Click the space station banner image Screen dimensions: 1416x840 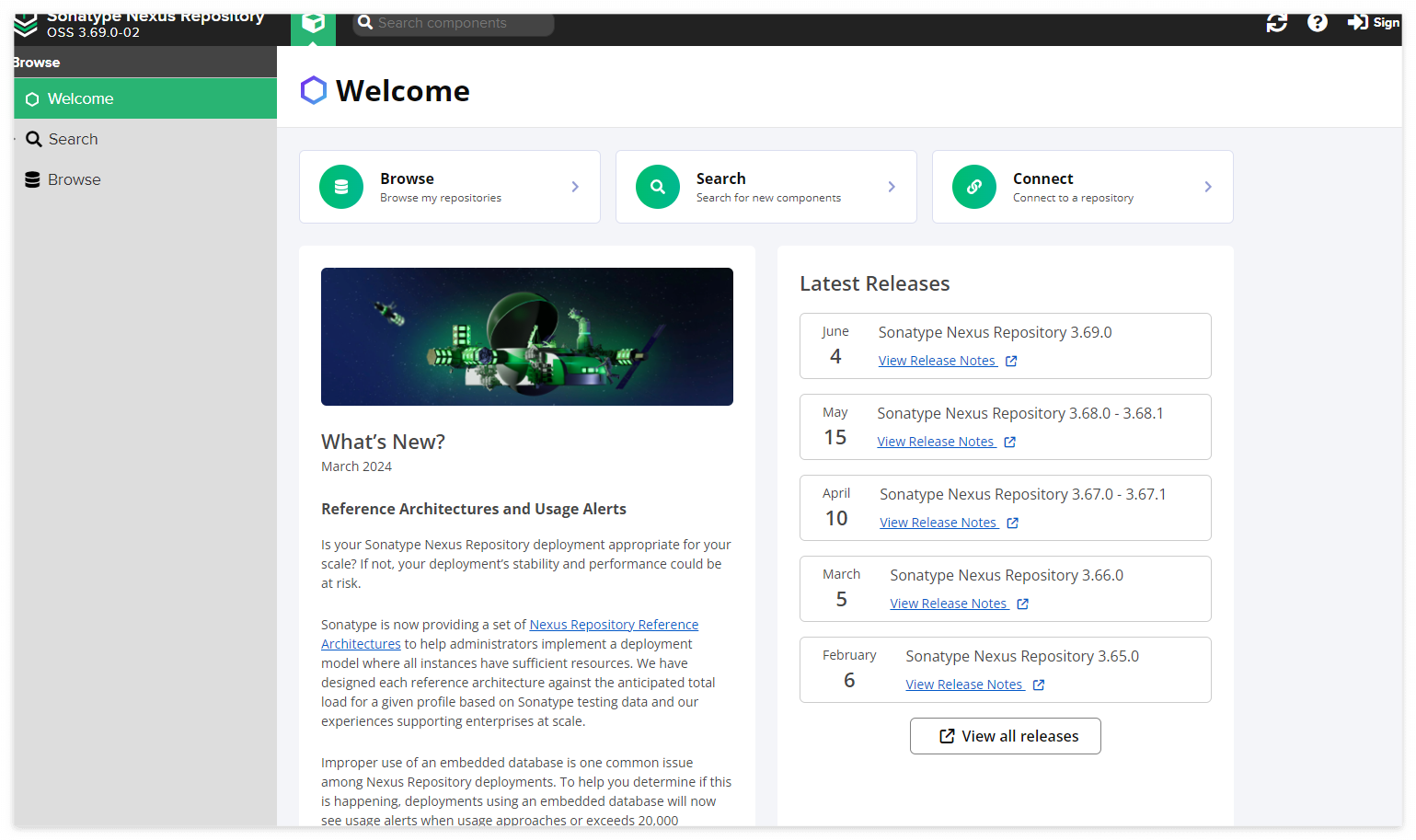527,337
